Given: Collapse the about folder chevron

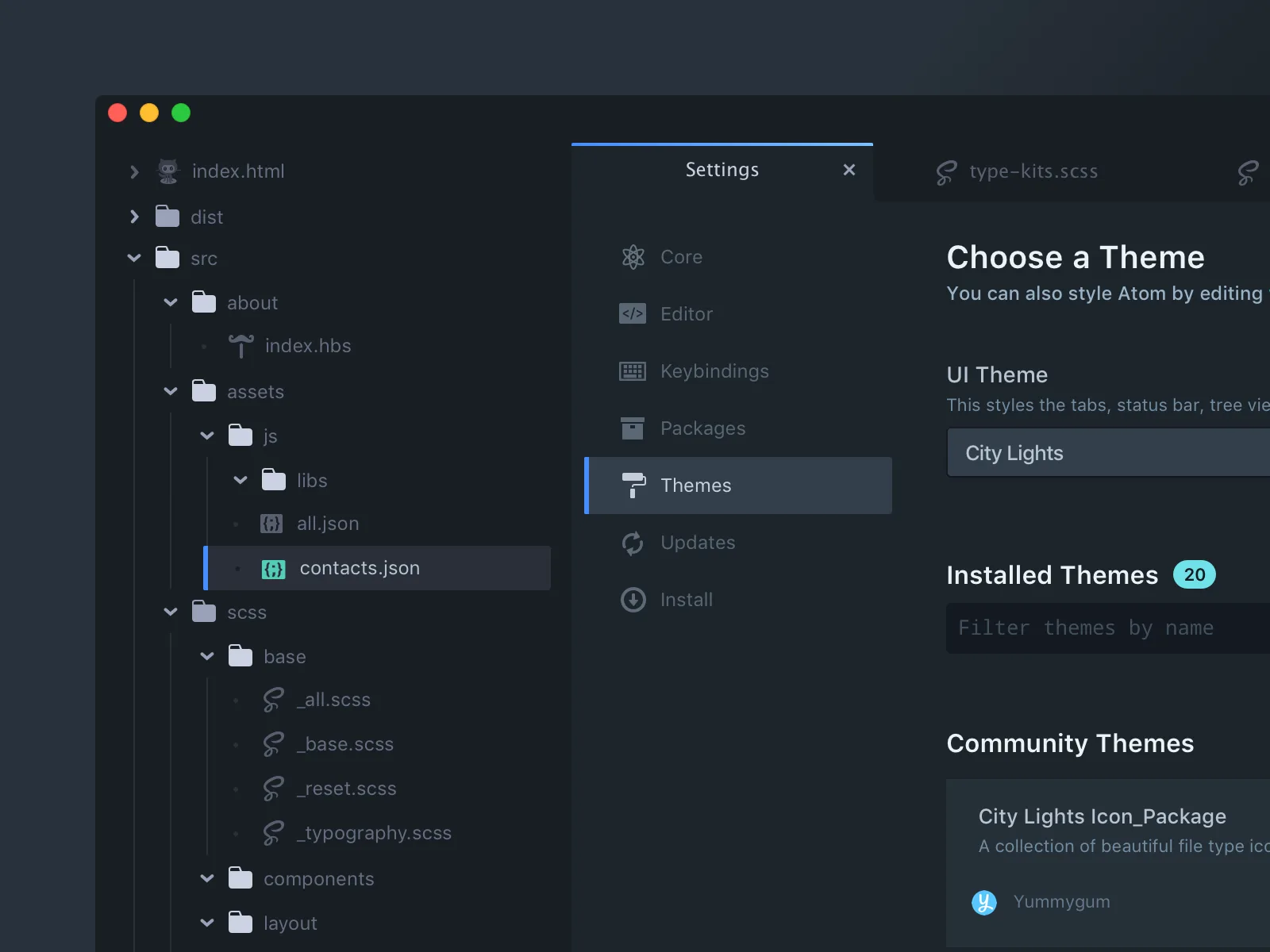Looking at the screenshot, I should (171, 302).
